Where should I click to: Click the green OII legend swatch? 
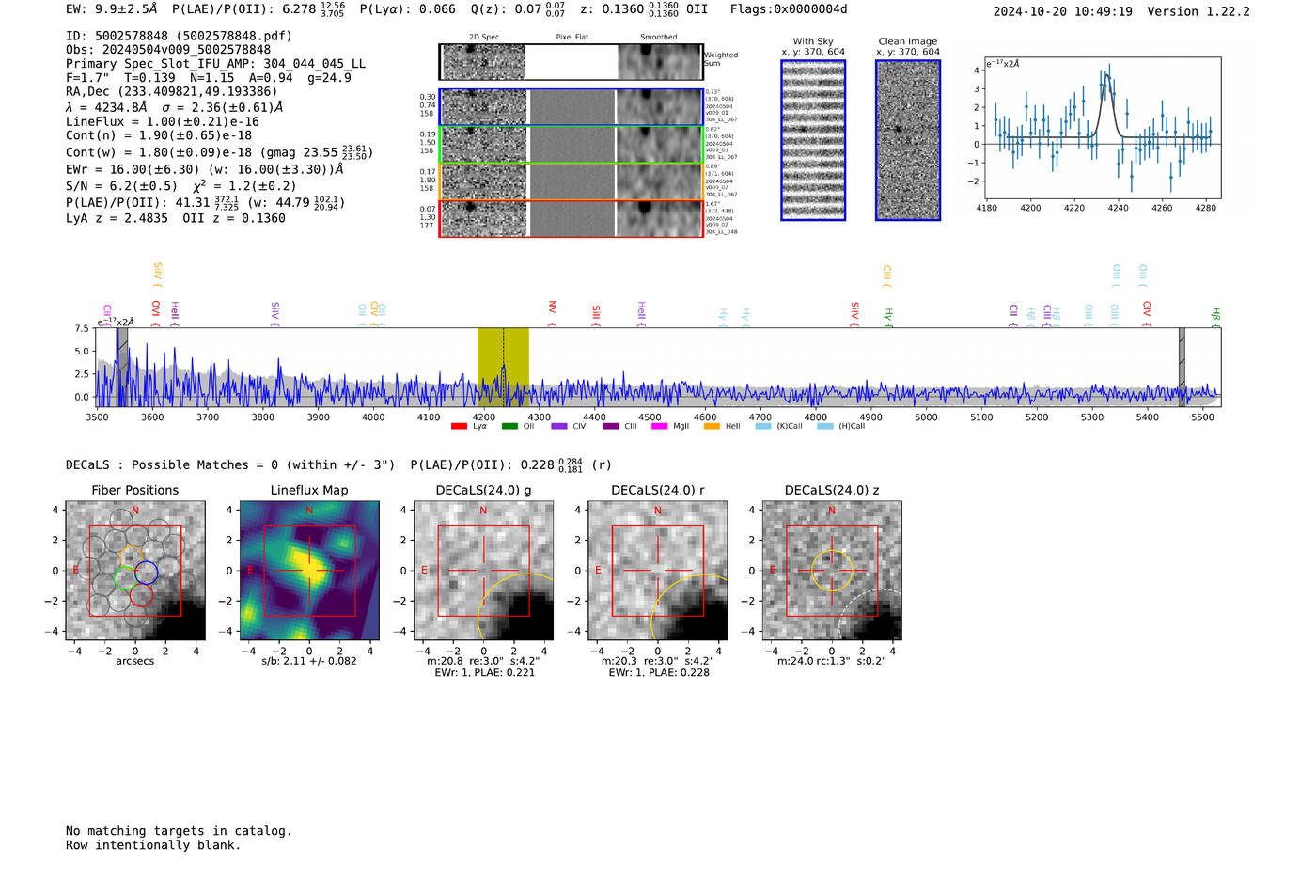[509, 426]
